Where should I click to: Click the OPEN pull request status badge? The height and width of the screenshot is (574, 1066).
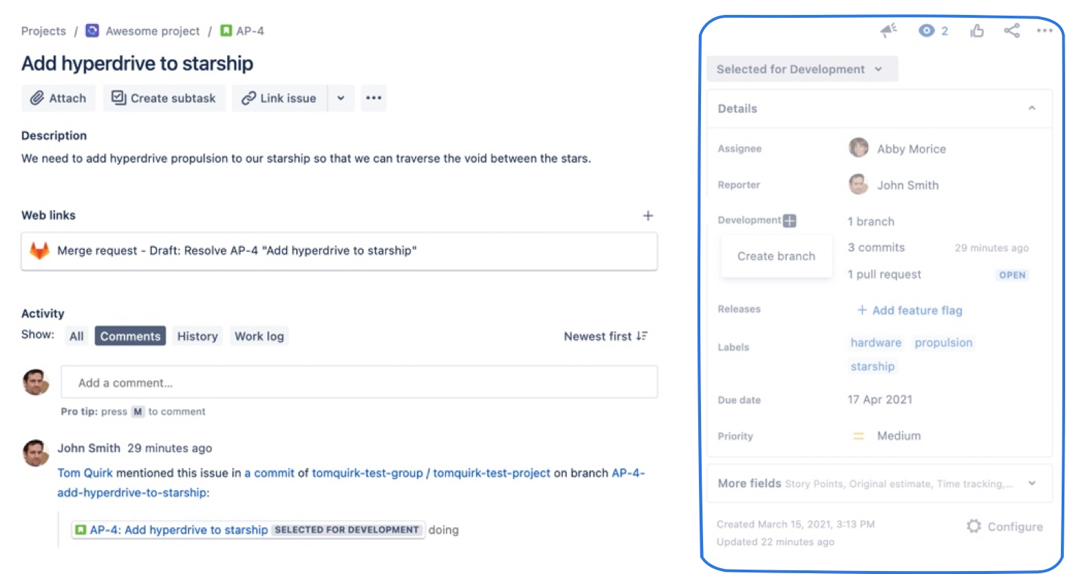1012,275
